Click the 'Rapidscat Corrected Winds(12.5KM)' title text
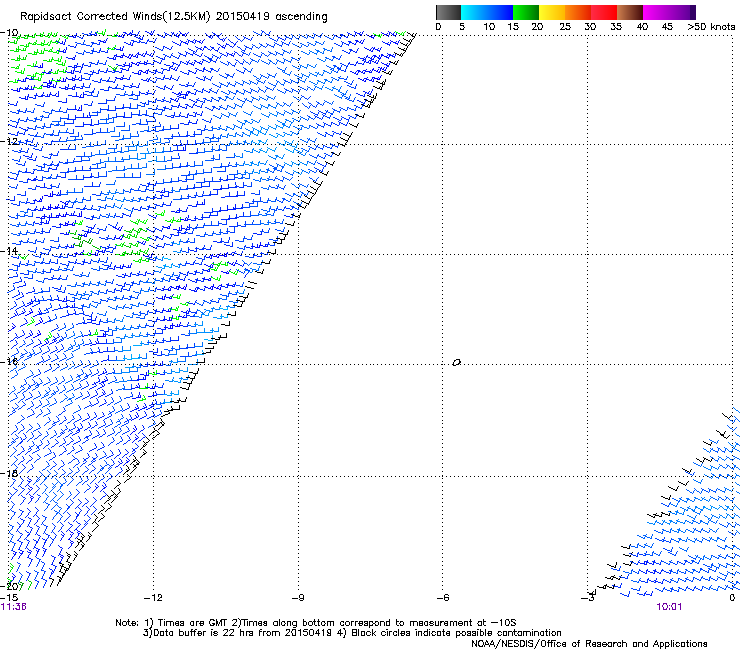Screen dimensions: 740x650 click(115, 17)
